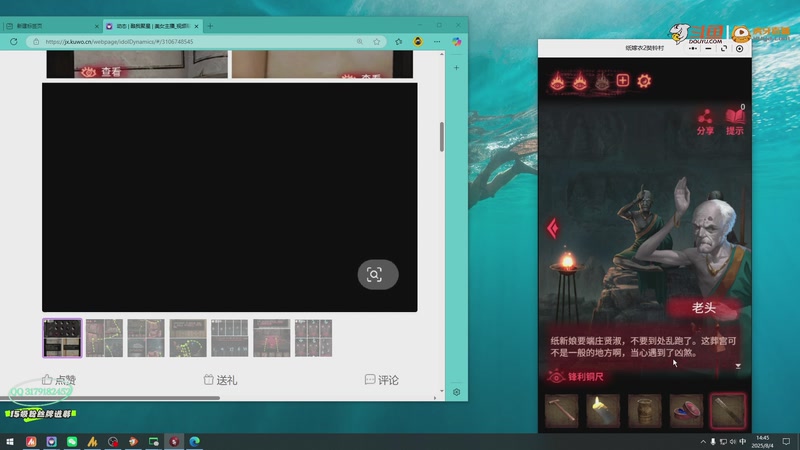Viewport: 800px width, 450px height.
Task: Open the browser three-dot settings menu
Action: coord(437,42)
